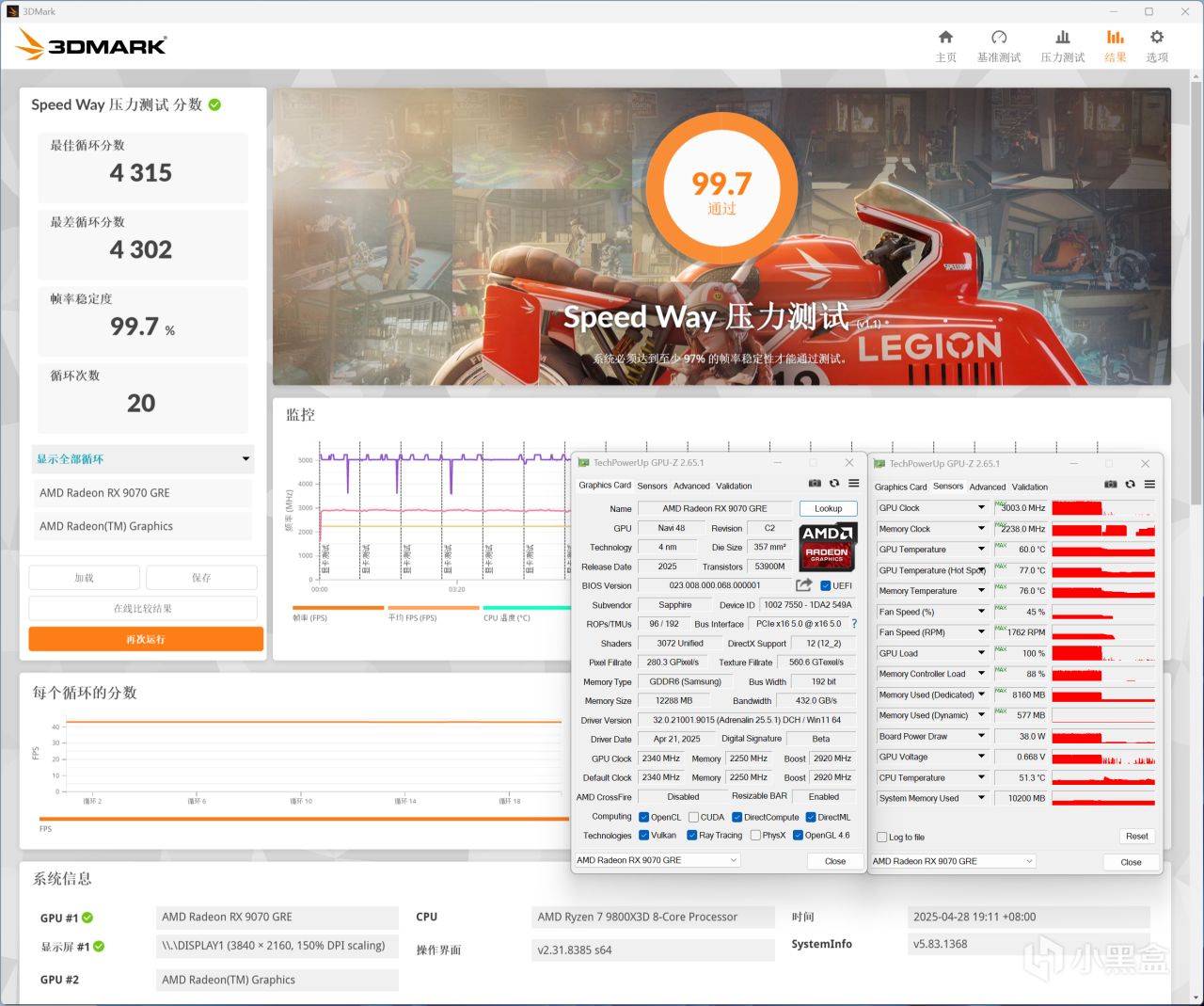Switch to Advanced tab in GPU-Z Sensors window
The height and width of the screenshot is (1006, 1204).
tap(988, 487)
